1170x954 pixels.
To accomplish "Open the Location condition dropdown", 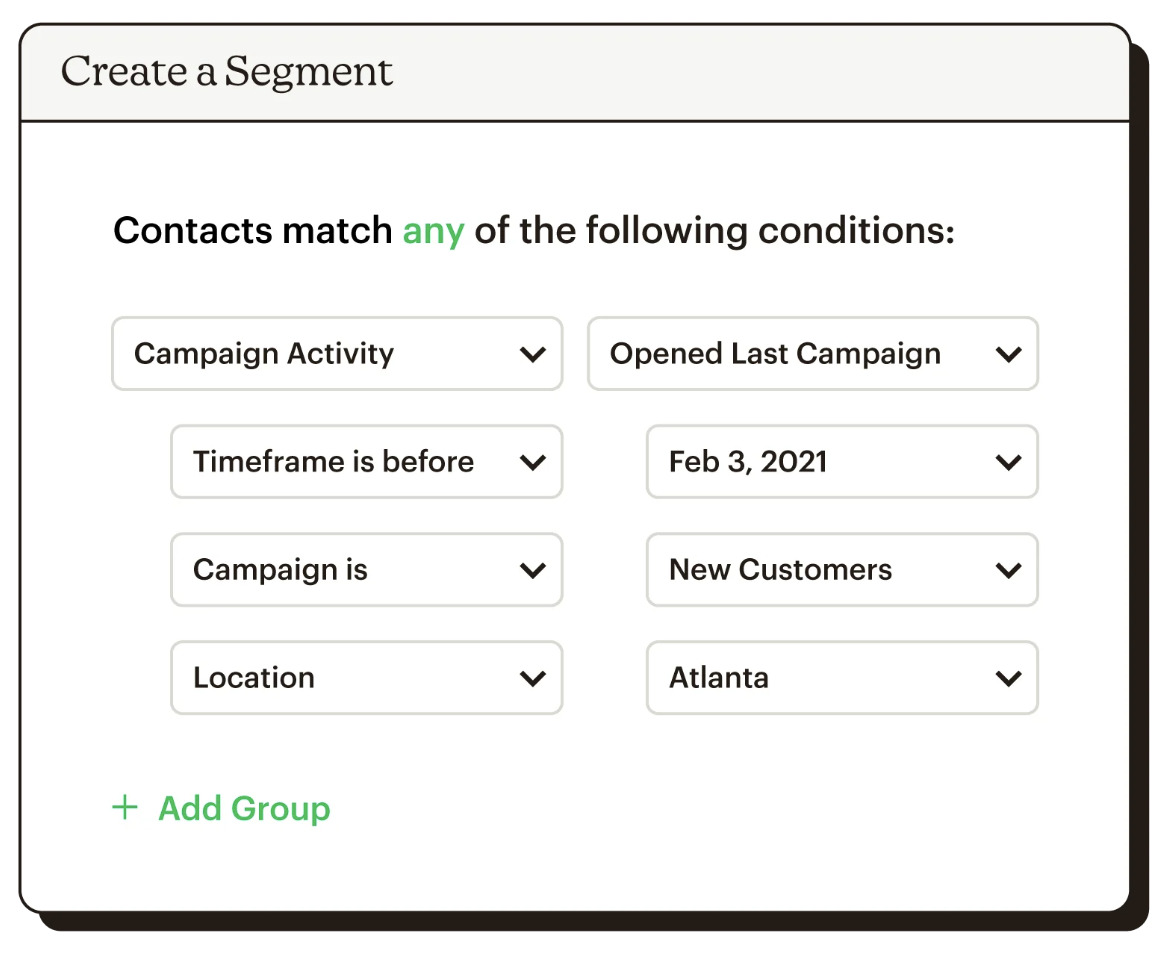I will tap(367, 678).
